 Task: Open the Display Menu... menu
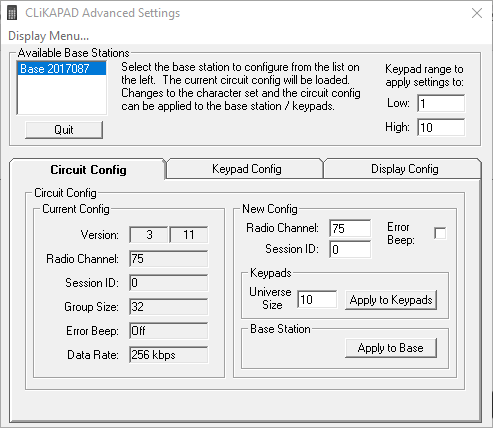pos(48,36)
